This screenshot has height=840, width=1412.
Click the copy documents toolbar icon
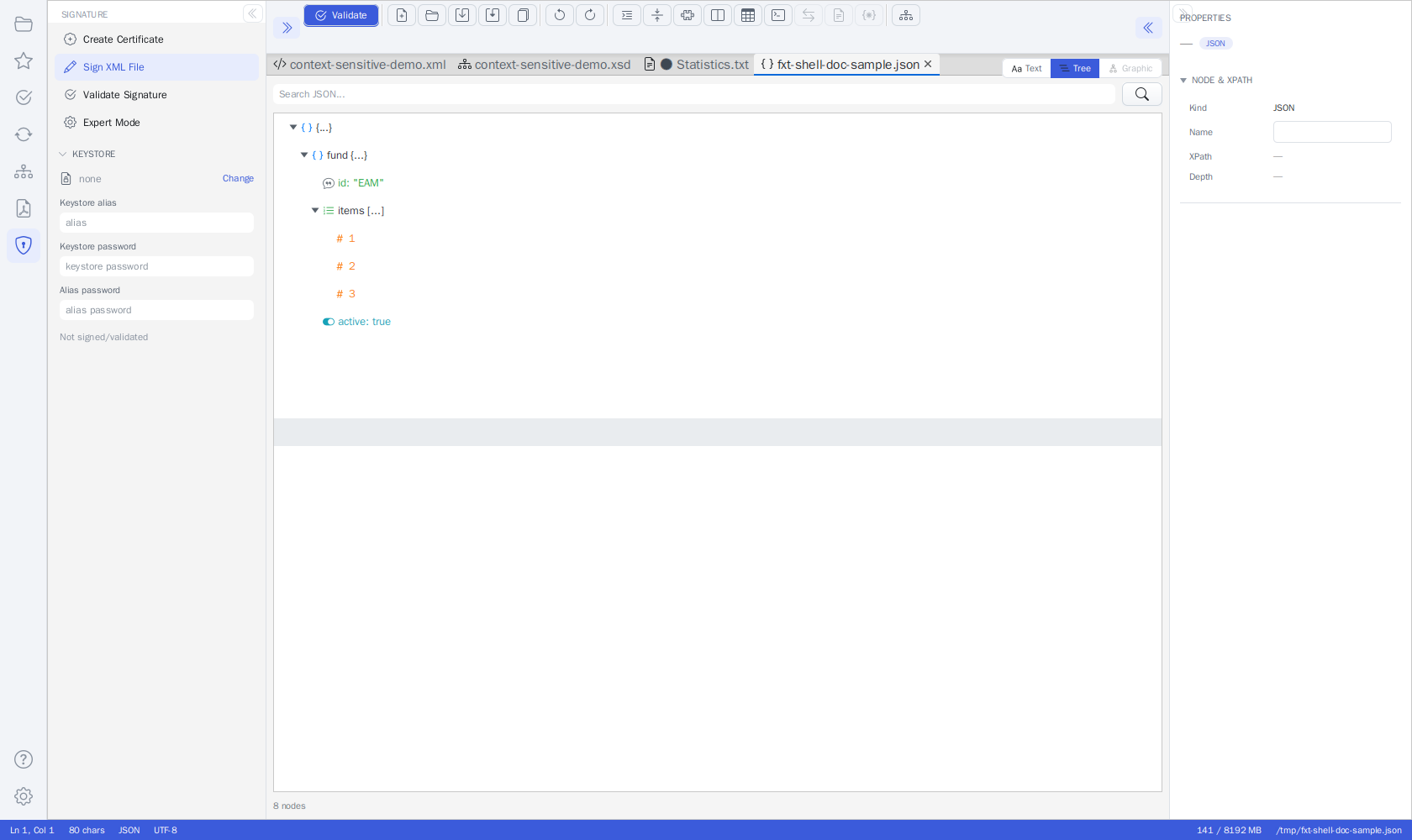tap(523, 15)
